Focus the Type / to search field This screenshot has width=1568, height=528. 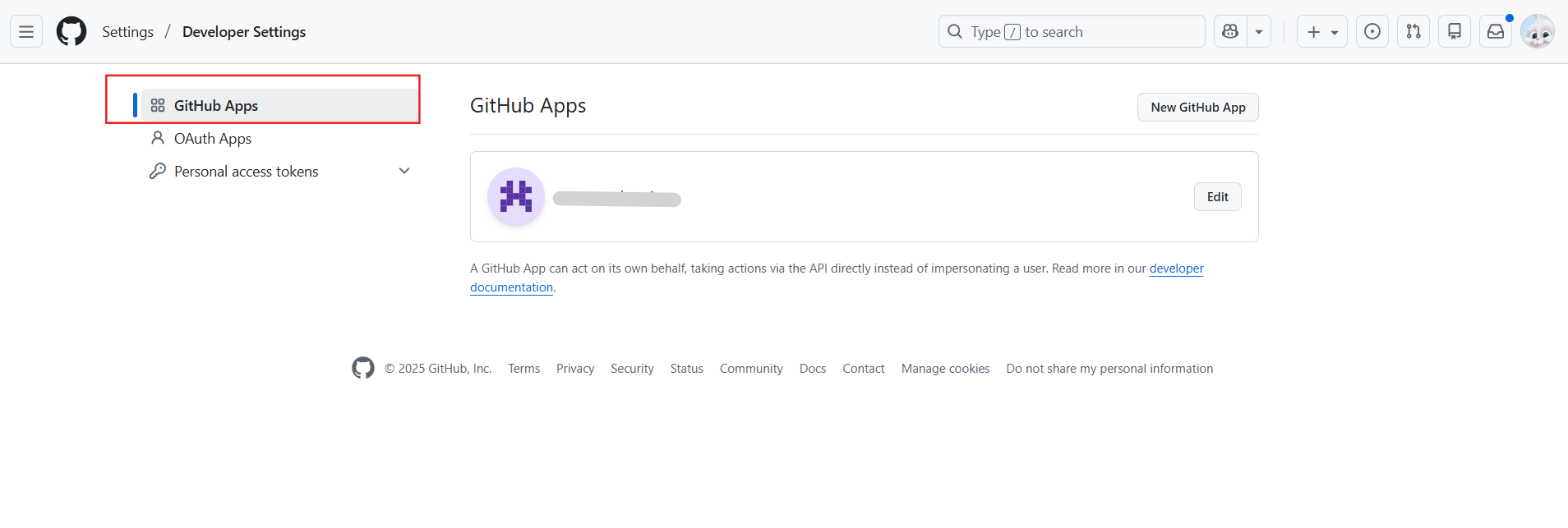click(x=1072, y=32)
